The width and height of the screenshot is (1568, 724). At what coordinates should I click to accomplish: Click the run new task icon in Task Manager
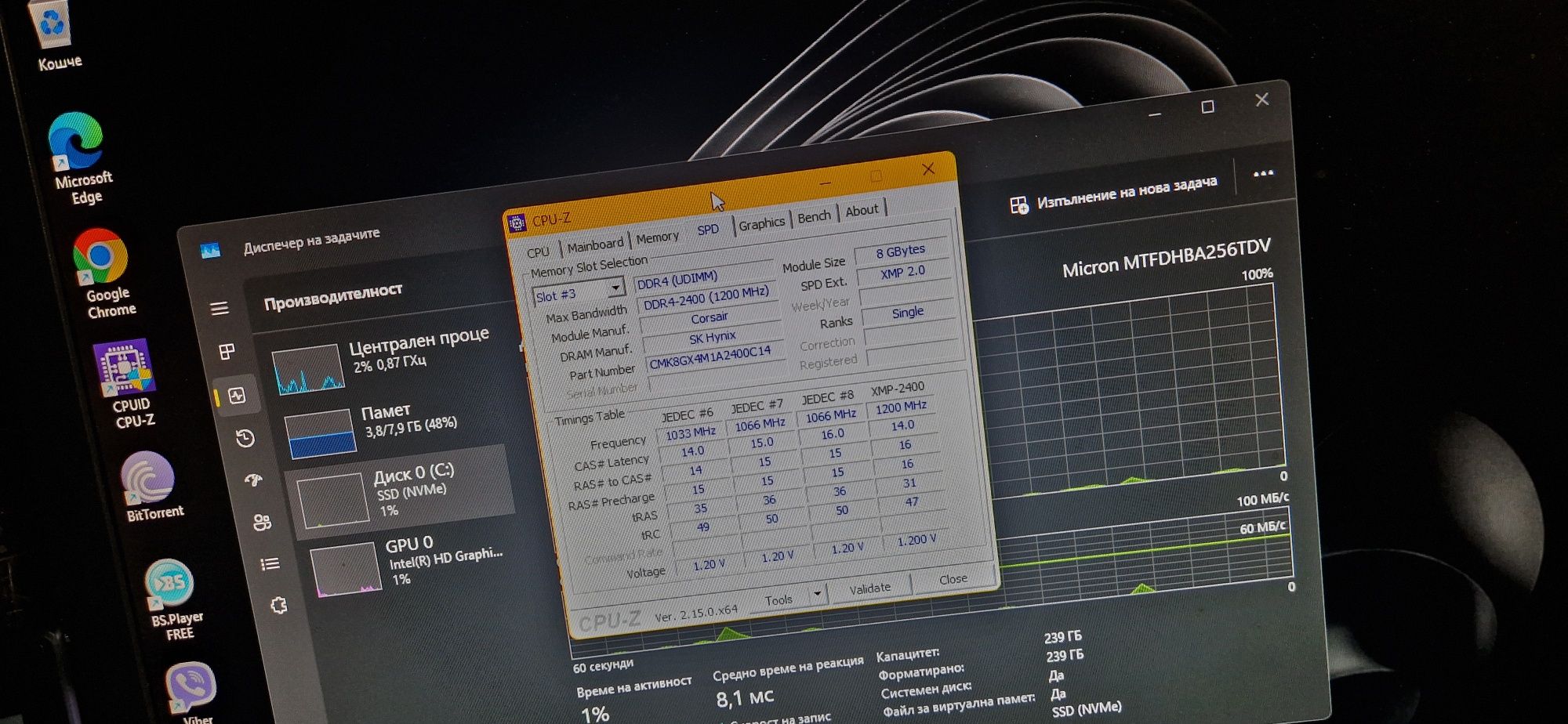[1018, 205]
